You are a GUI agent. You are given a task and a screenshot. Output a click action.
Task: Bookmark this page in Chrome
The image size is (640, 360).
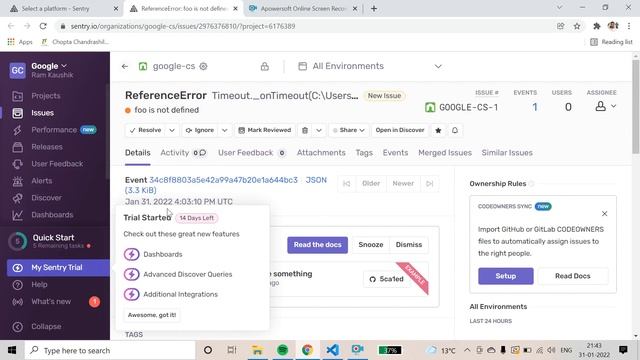(577, 26)
